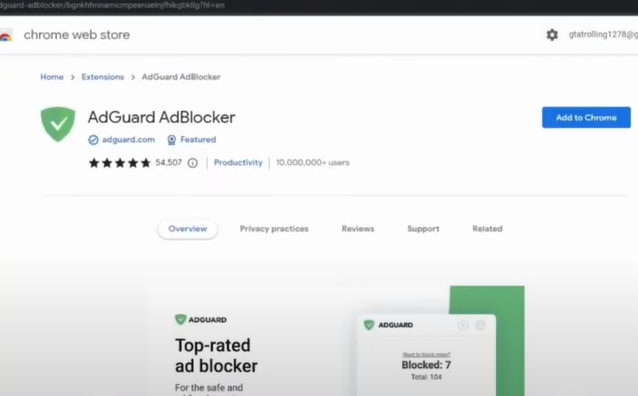The height and width of the screenshot is (396, 638).
Task: Click the chrome web store header title
Action: (x=76, y=35)
